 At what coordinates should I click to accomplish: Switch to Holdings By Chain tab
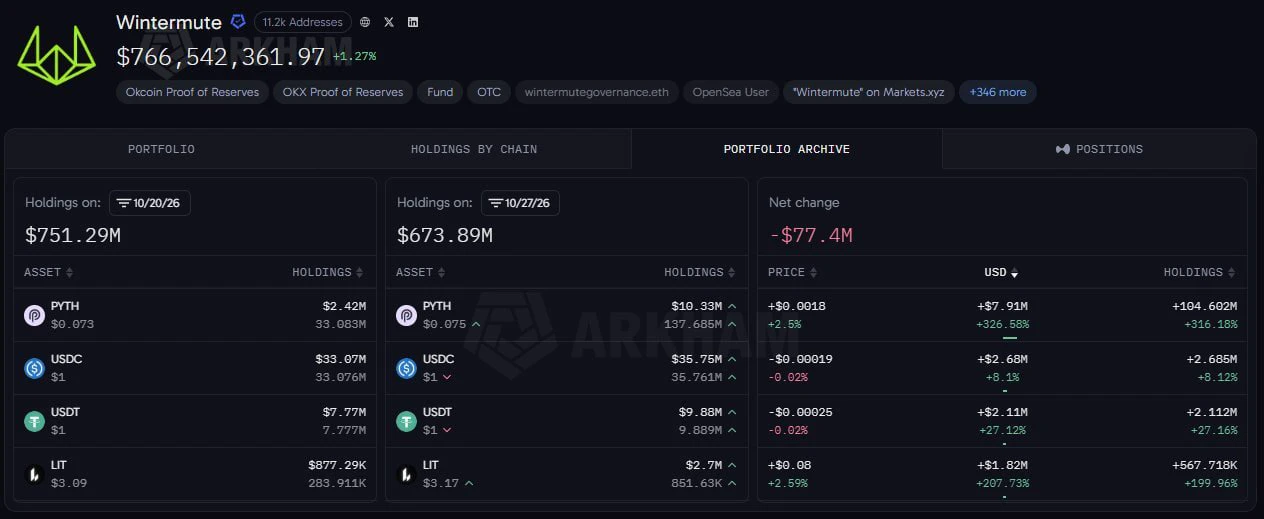point(474,149)
